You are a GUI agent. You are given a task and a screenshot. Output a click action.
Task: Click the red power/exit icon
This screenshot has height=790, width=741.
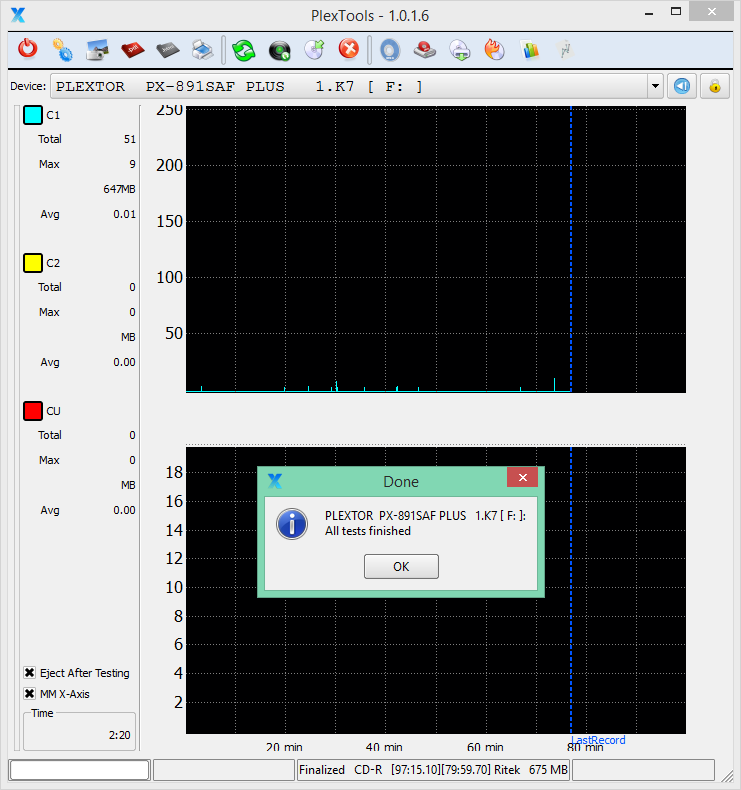28,50
